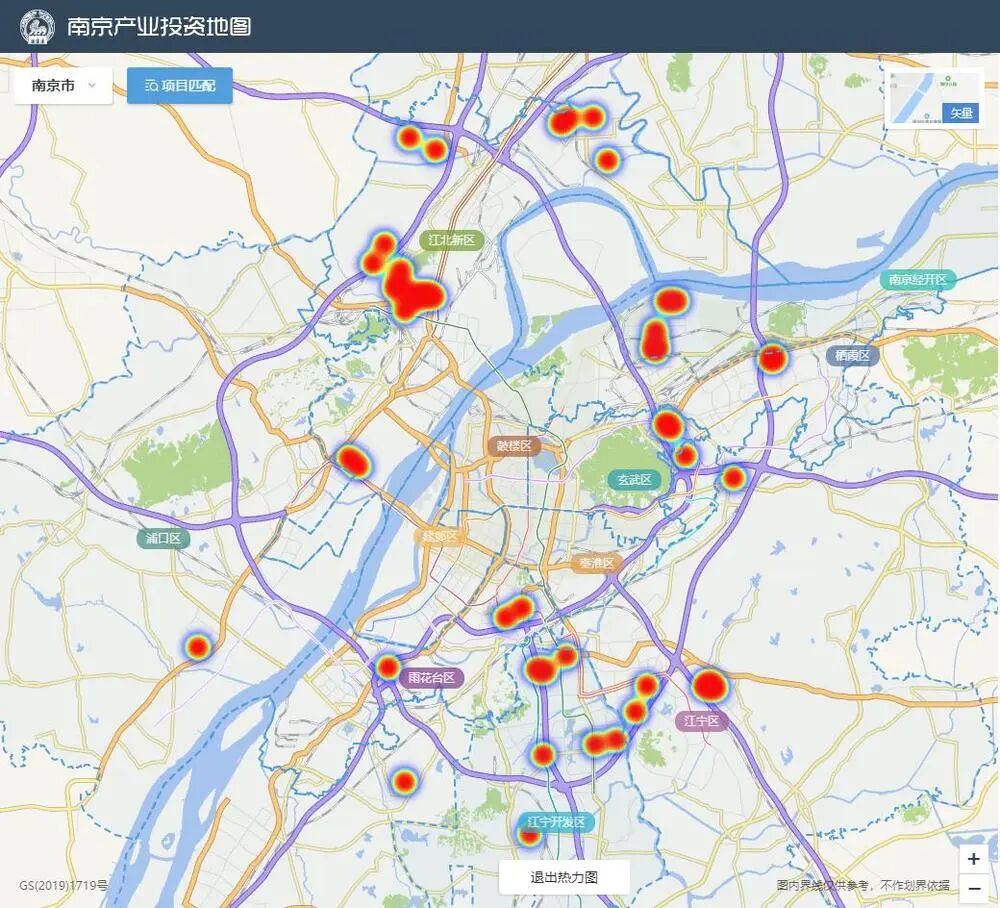
Task: Click heat spot left of 雨花台区 label
Action: 388,668
